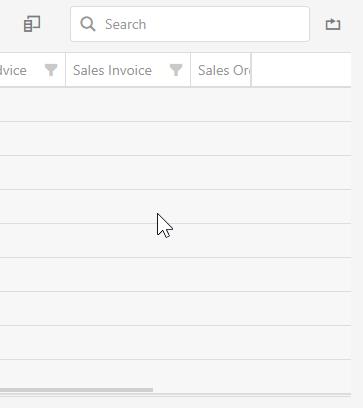Select the fifth empty grid row
The height and width of the screenshot is (408, 363).
coord(175,241)
